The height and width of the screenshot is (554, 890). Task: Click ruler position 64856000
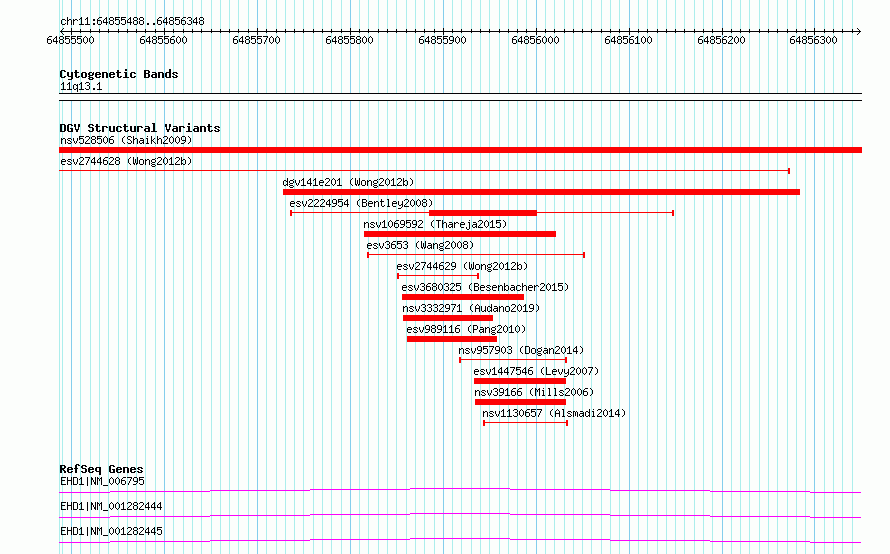point(535,40)
